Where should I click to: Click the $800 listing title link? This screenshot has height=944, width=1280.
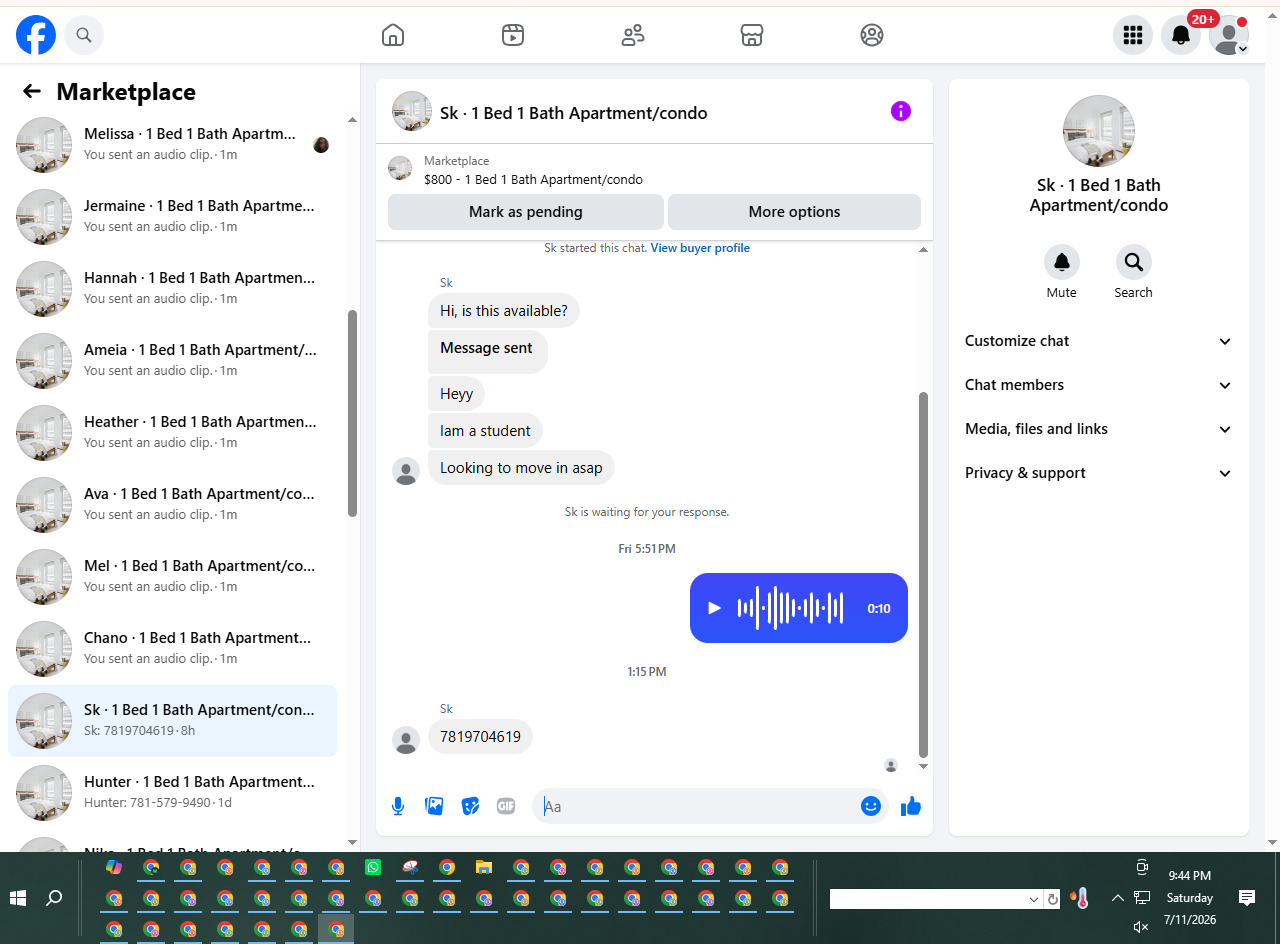[x=533, y=180]
